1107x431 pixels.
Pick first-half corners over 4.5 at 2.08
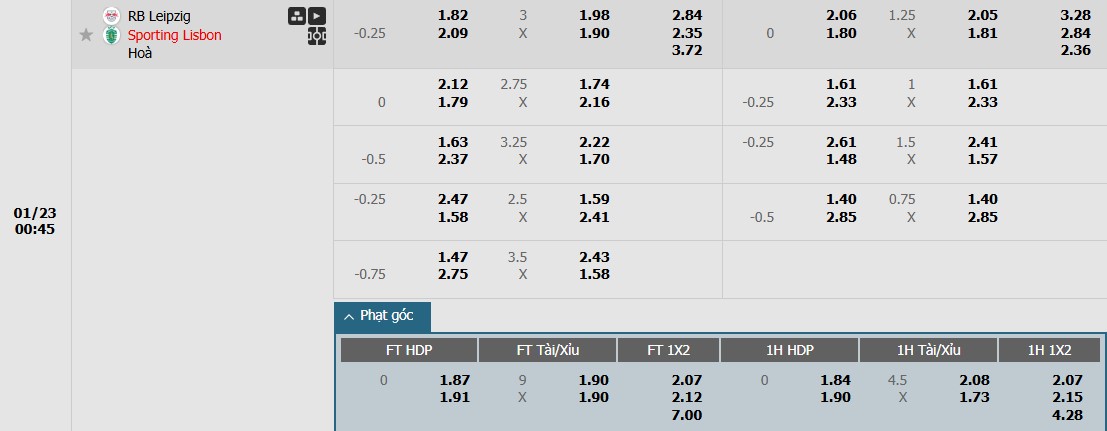pos(974,380)
